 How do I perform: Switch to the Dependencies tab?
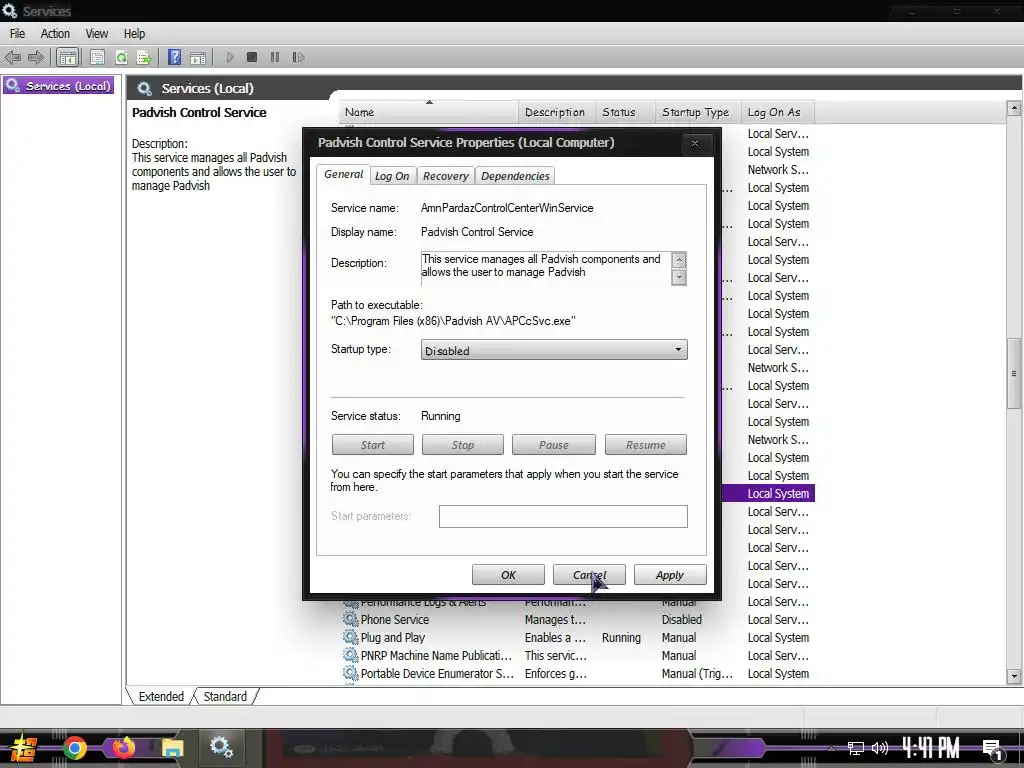click(x=515, y=176)
